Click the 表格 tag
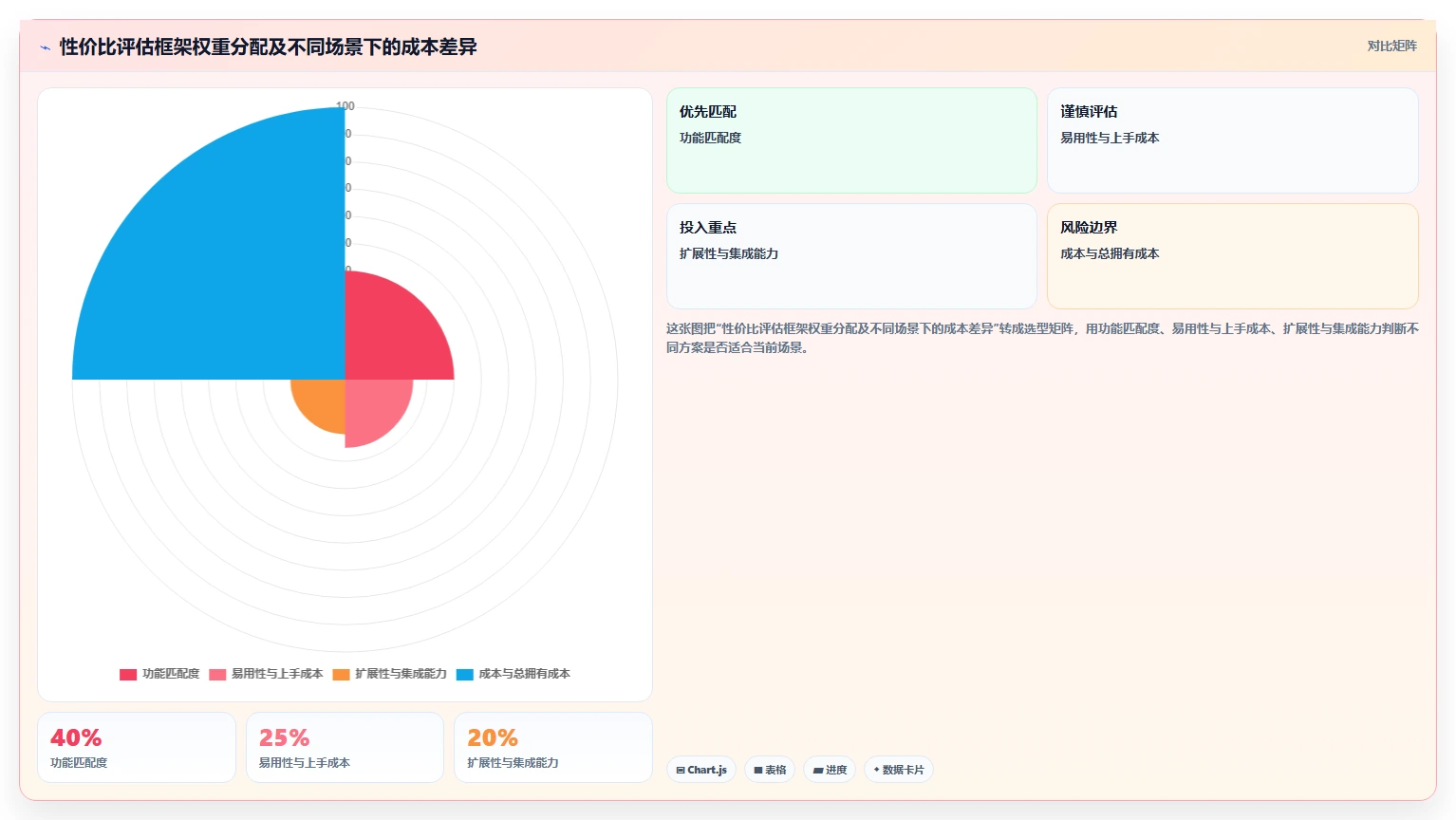Viewport: 1456px width, 820px height. pyautogui.click(x=770, y=770)
